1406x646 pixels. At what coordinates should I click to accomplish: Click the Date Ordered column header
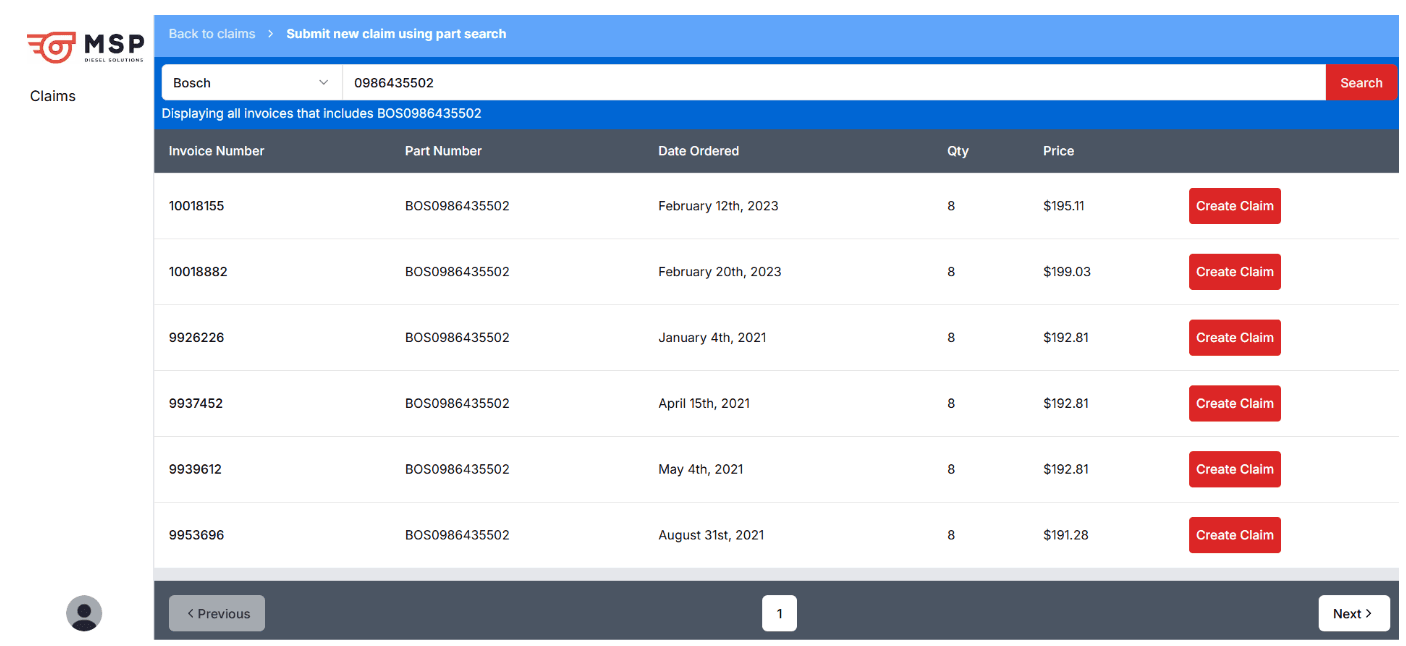(x=698, y=151)
